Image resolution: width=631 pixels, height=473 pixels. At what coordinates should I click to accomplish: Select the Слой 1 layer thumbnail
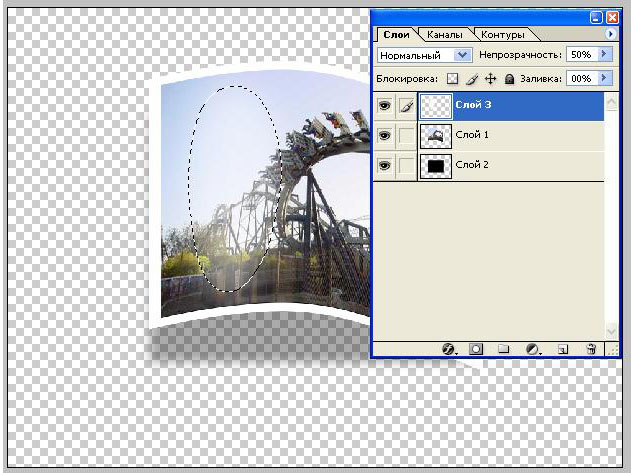pos(435,135)
